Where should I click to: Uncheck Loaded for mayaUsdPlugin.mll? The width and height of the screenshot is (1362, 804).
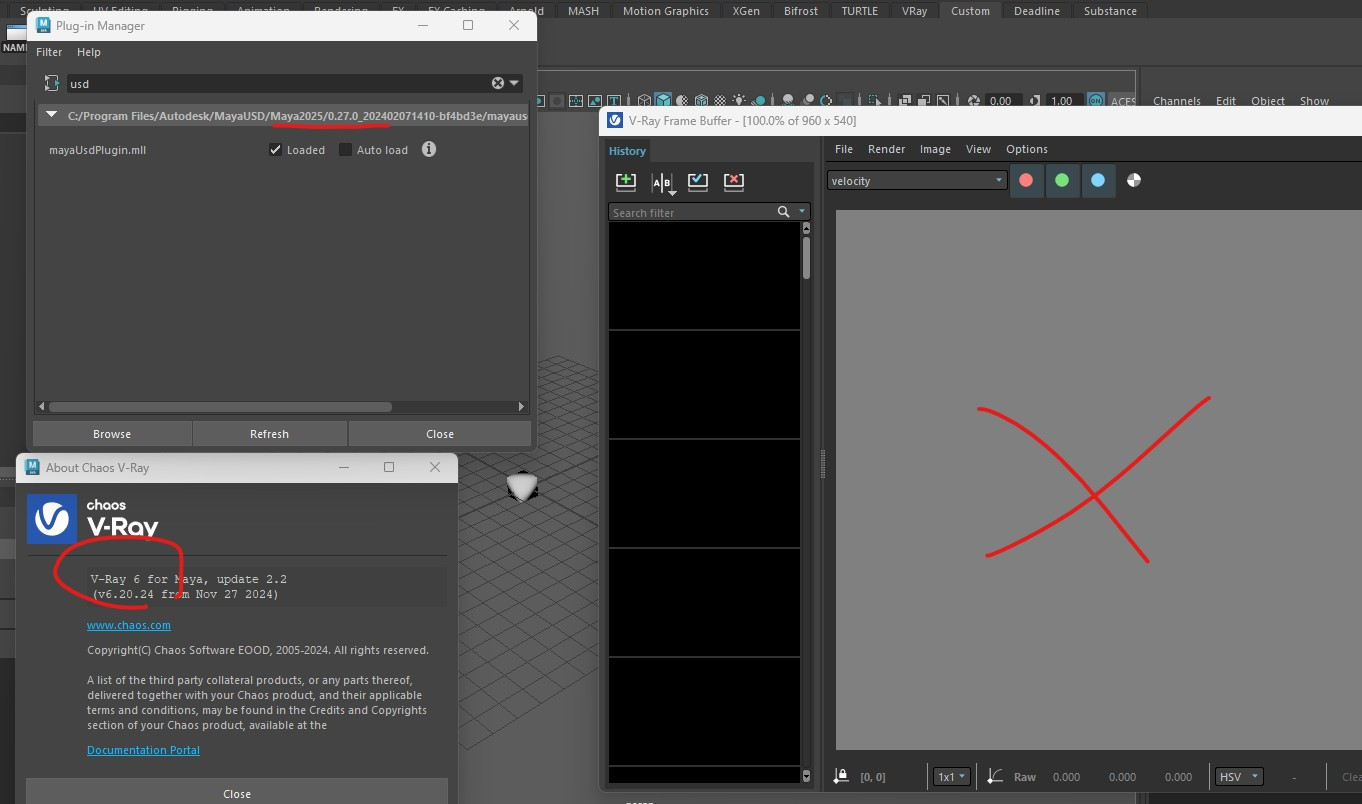[x=275, y=150]
